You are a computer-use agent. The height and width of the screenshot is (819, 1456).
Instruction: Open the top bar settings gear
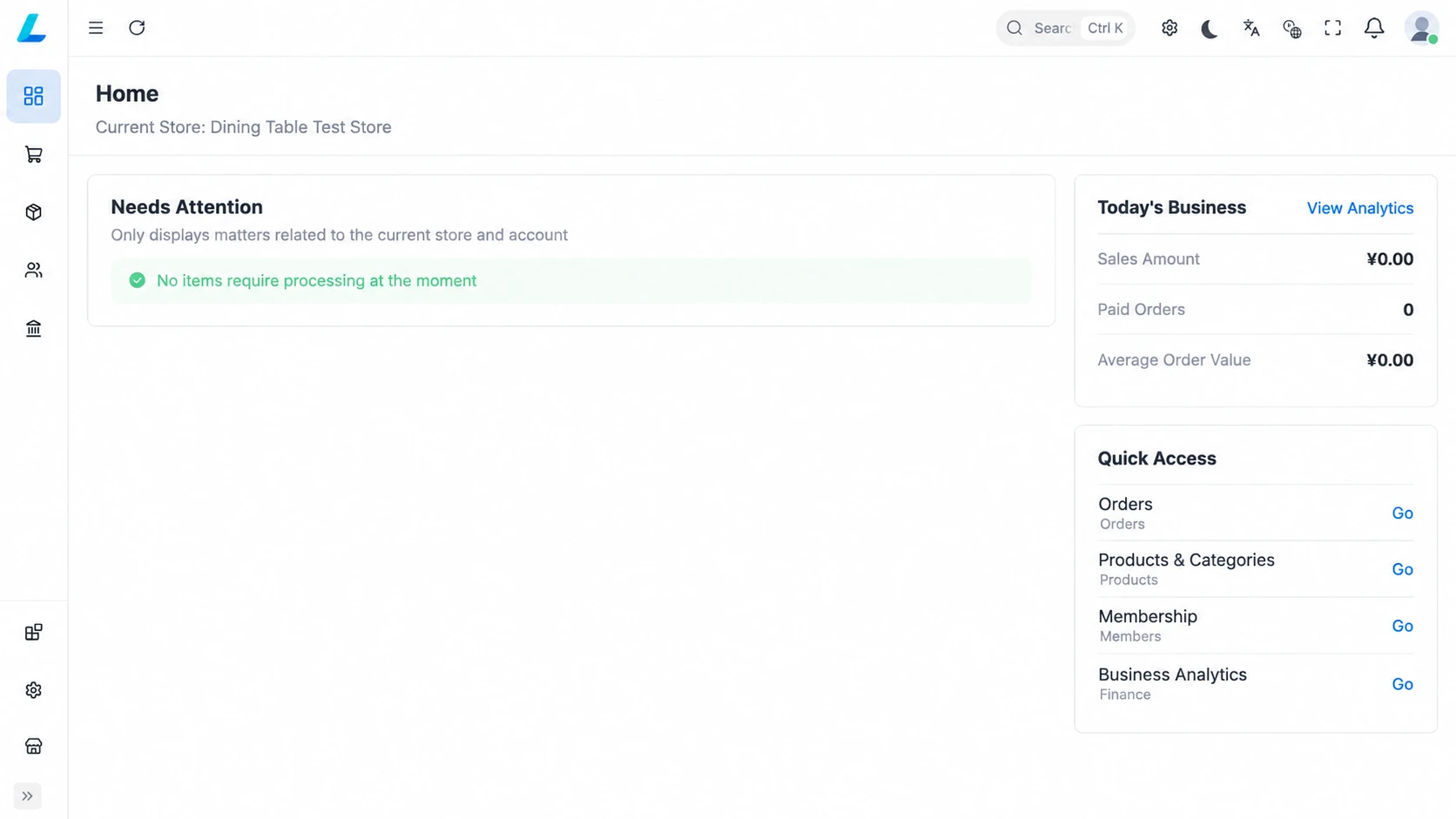point(1170,28)
